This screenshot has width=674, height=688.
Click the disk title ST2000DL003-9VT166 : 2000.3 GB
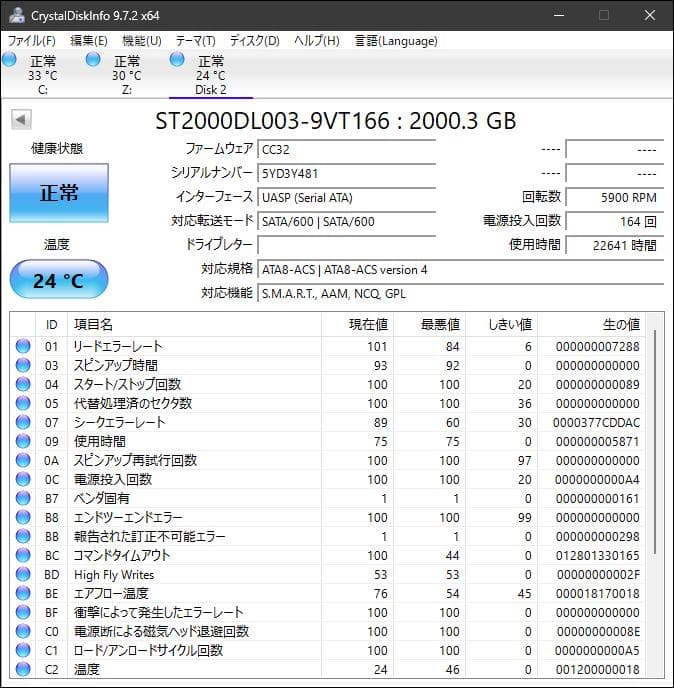tap(336, 121)
